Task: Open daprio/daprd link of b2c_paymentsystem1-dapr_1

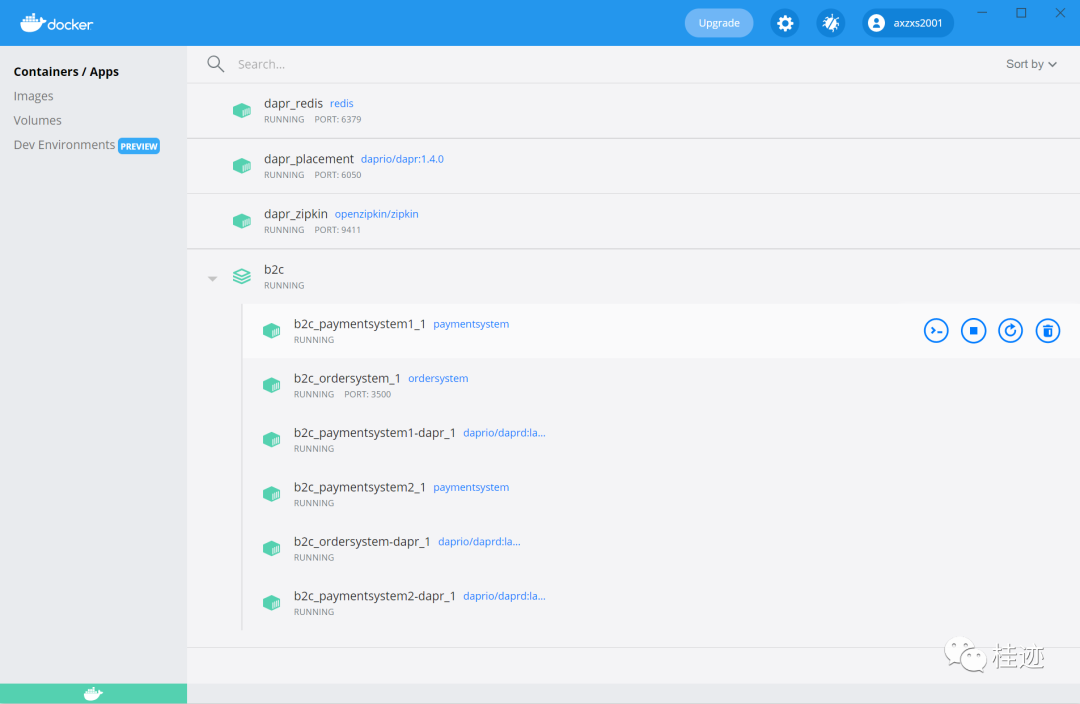Action: [x=504, y=433]
